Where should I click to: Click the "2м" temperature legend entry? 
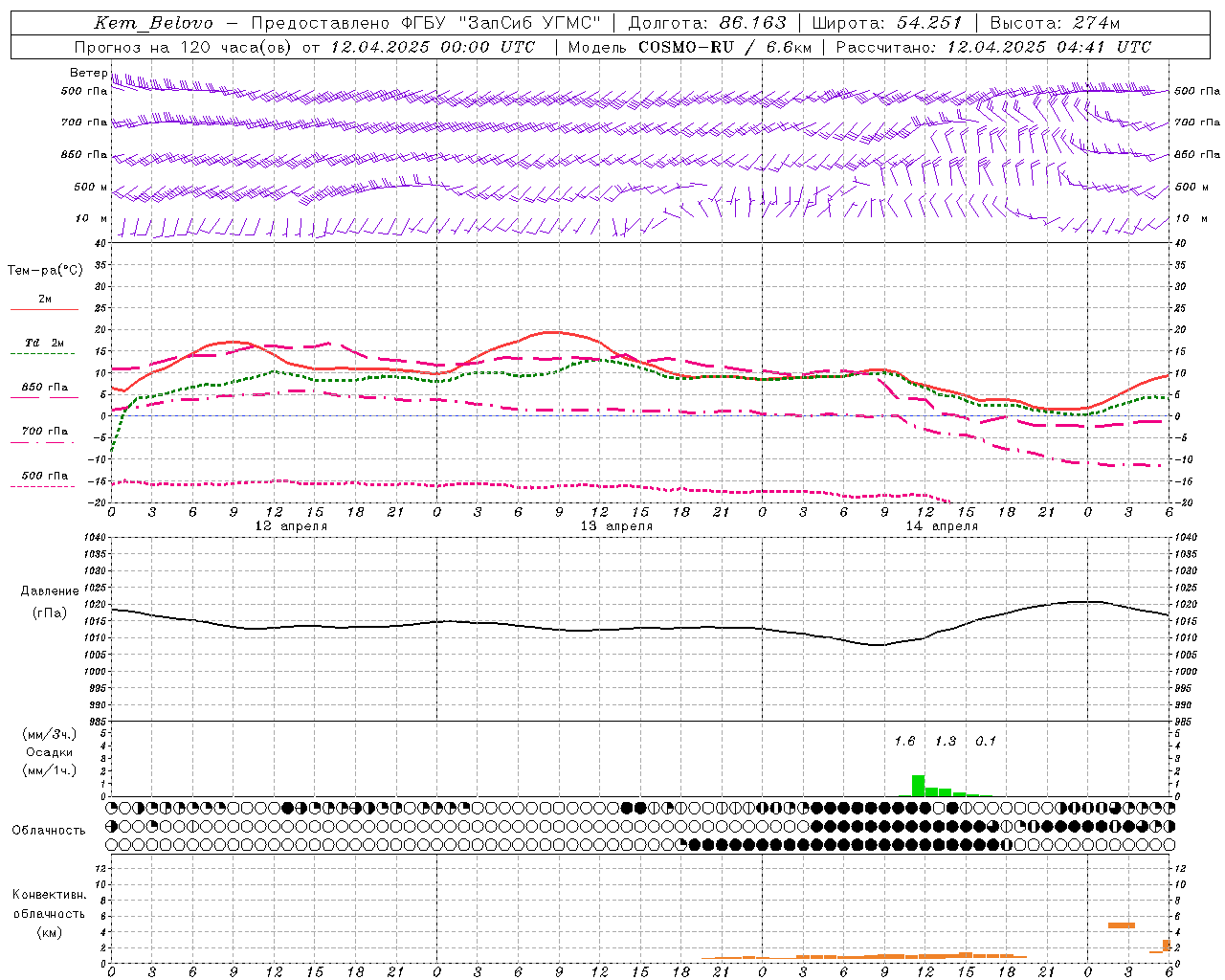(x=45, y=300)
